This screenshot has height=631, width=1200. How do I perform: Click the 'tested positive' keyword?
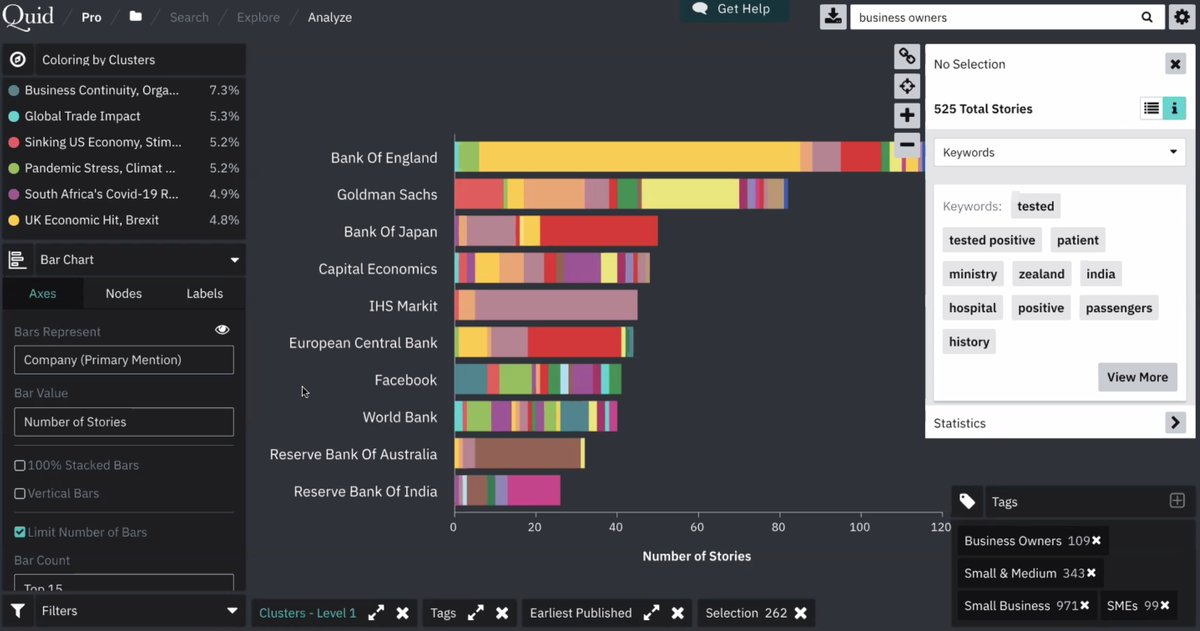[992, 240]
